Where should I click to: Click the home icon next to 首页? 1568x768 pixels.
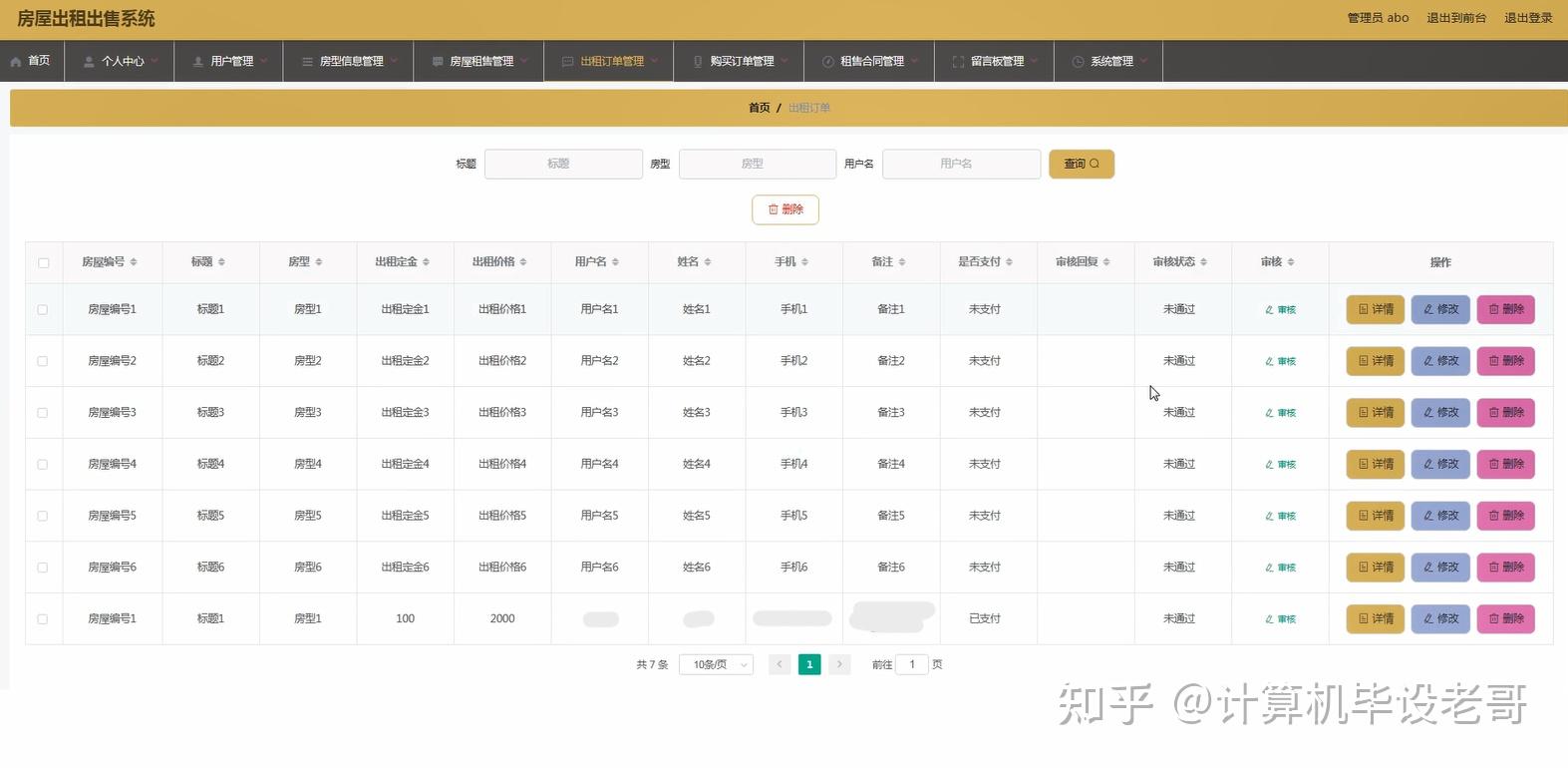pos(16,61)
